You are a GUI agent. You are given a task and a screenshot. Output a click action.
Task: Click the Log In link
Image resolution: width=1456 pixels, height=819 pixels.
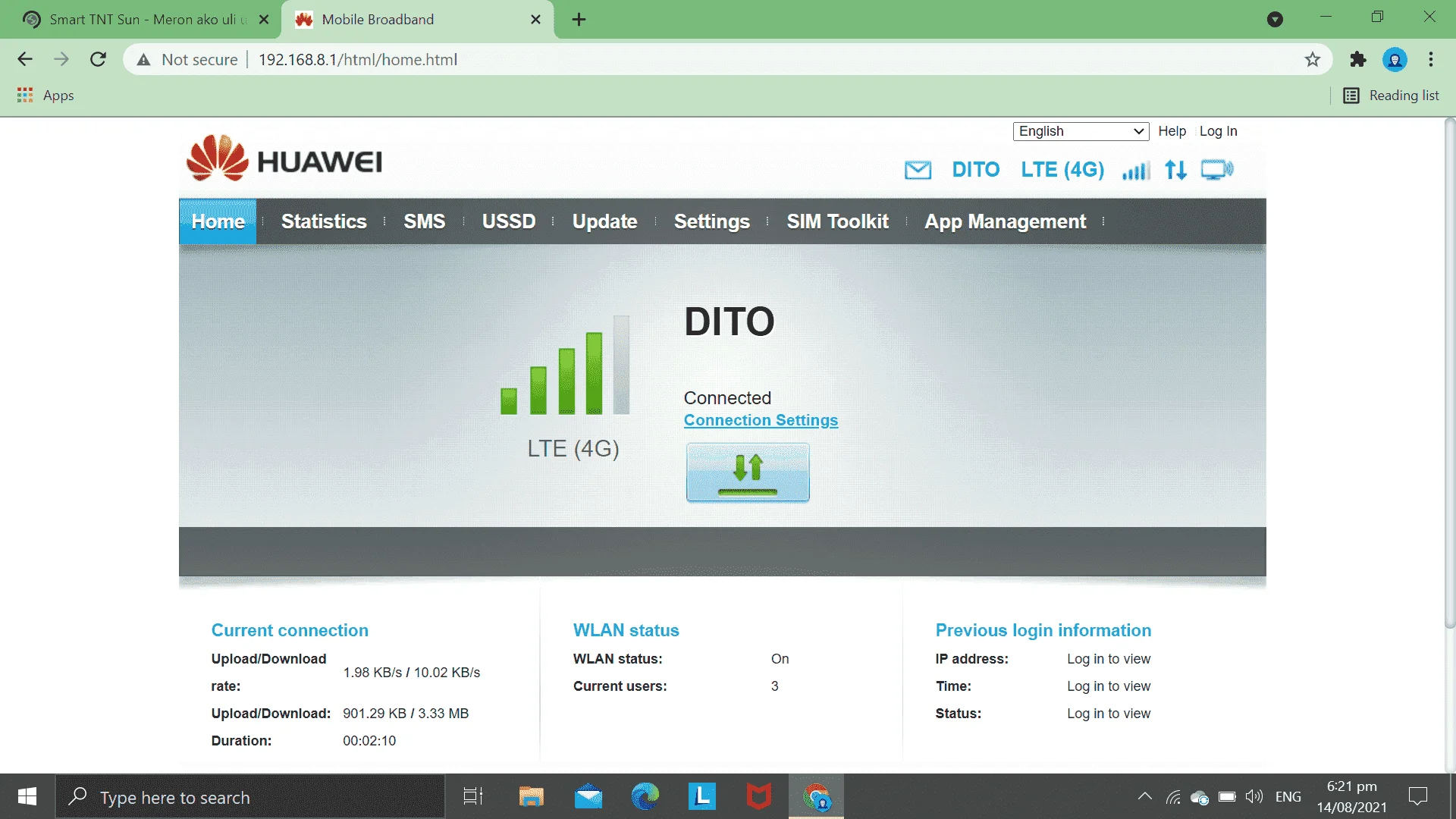[x=1218, y=131]
